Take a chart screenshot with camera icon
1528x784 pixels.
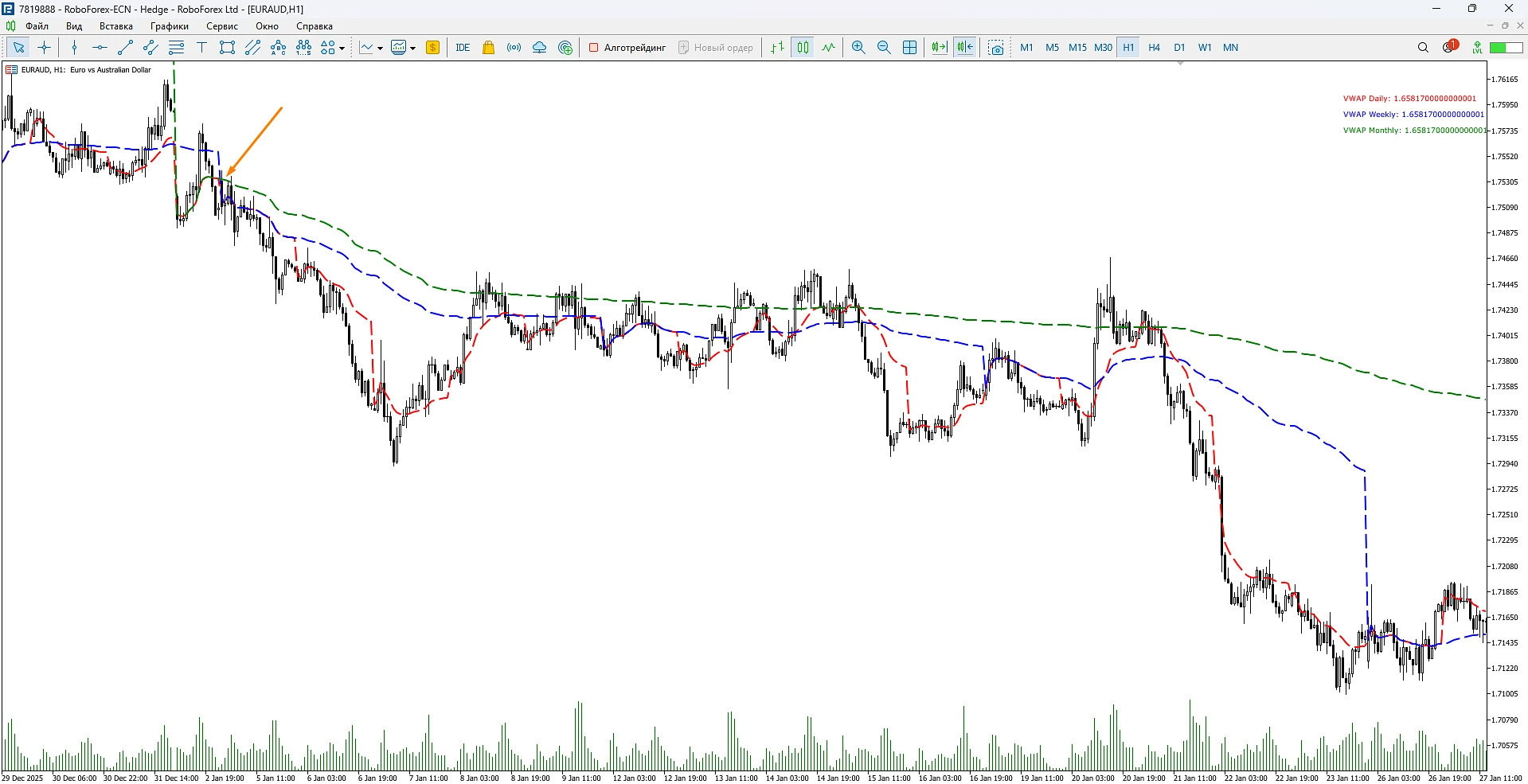click(x=995, y=48)
